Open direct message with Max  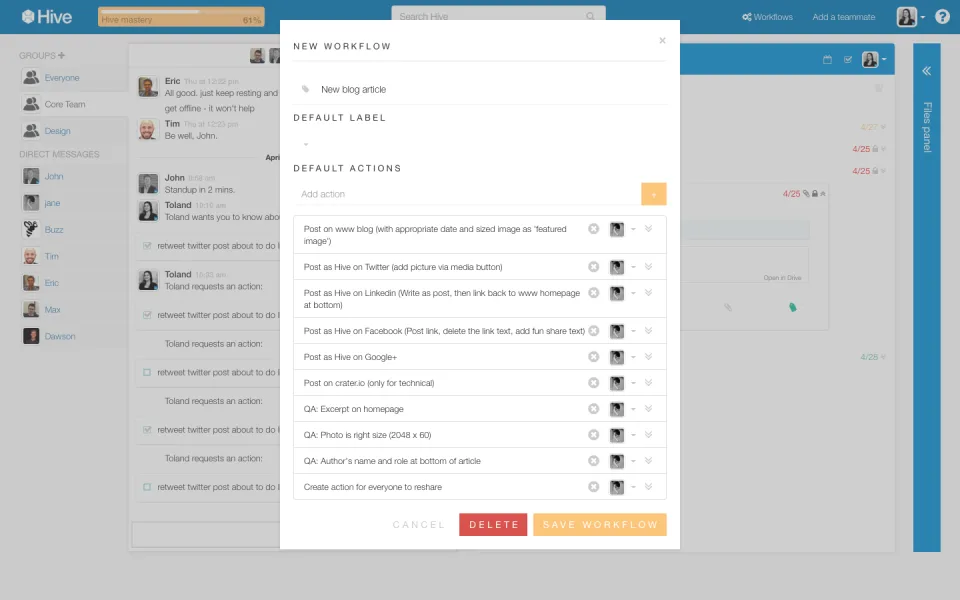point(53,309)
